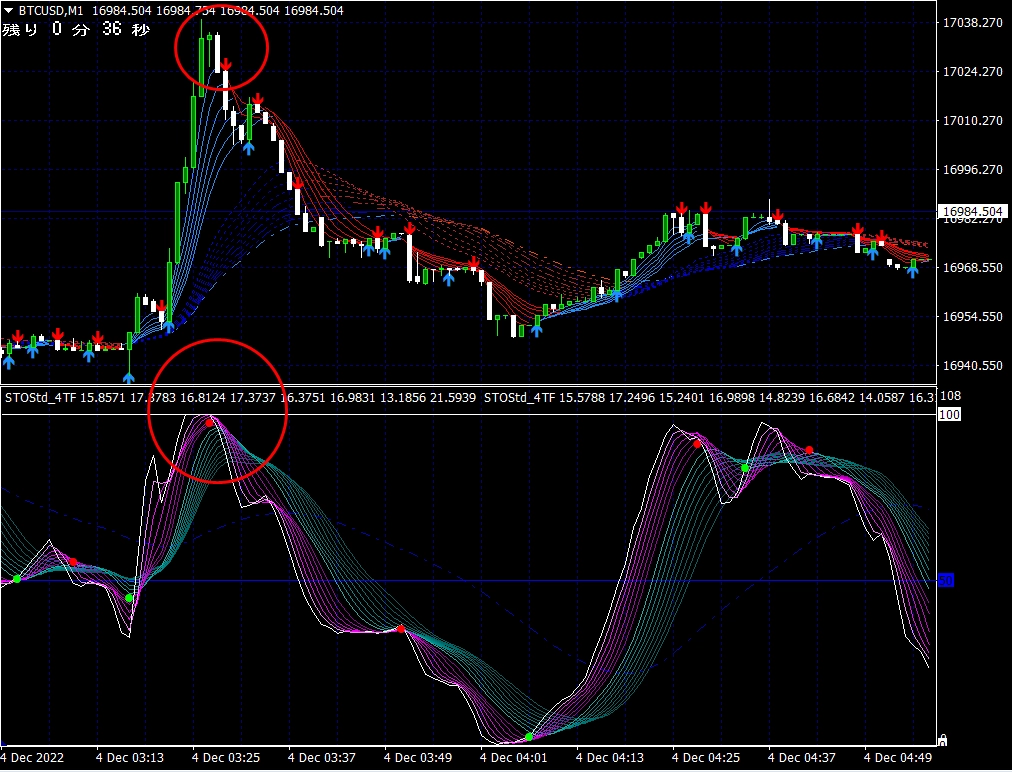Click the first STOStd_4TF indicator label

[x=40, y=398]
